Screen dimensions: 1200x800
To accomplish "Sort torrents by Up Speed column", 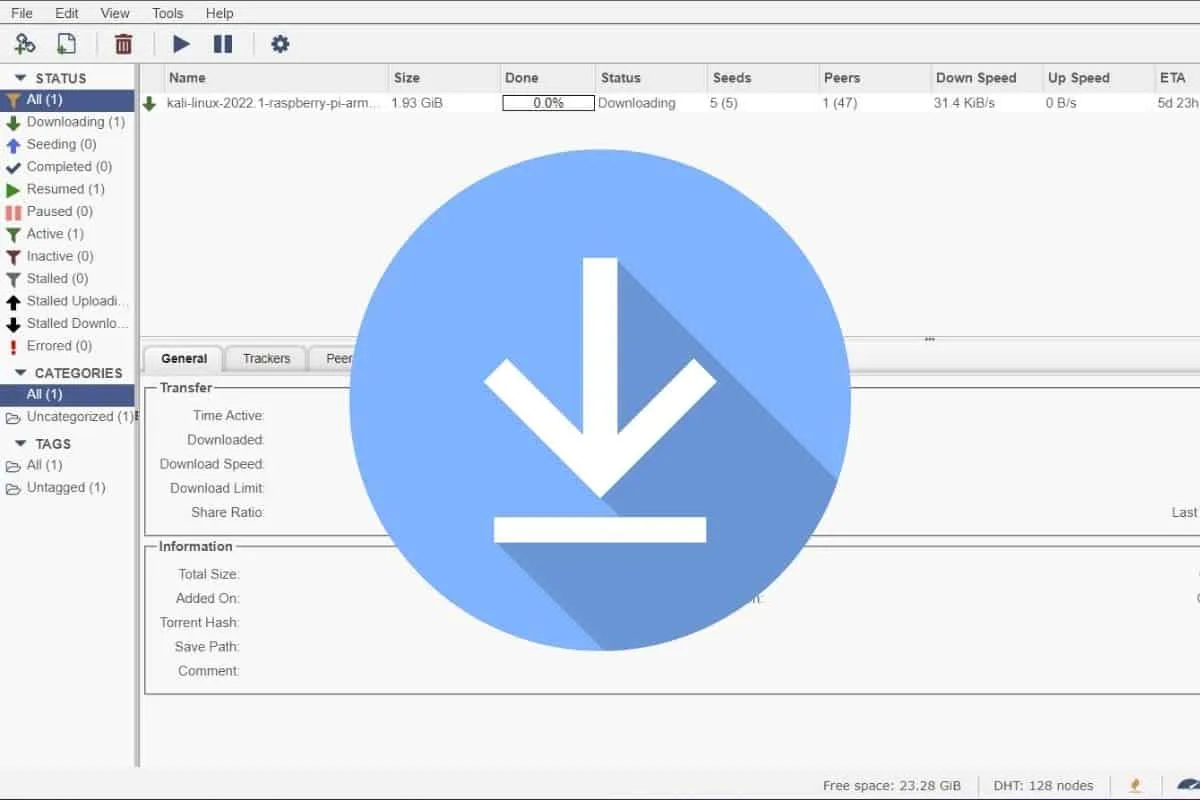I will [x=1098, y=78].
